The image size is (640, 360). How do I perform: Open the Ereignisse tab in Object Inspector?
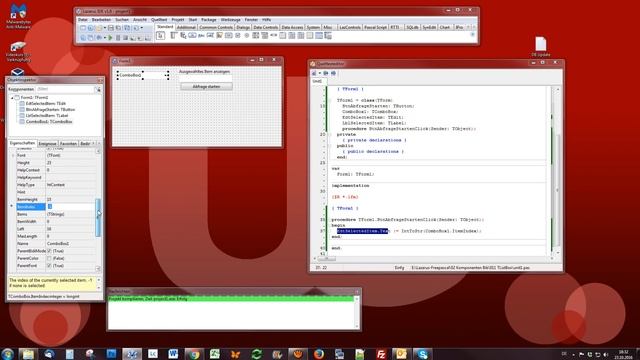[47, 144]
